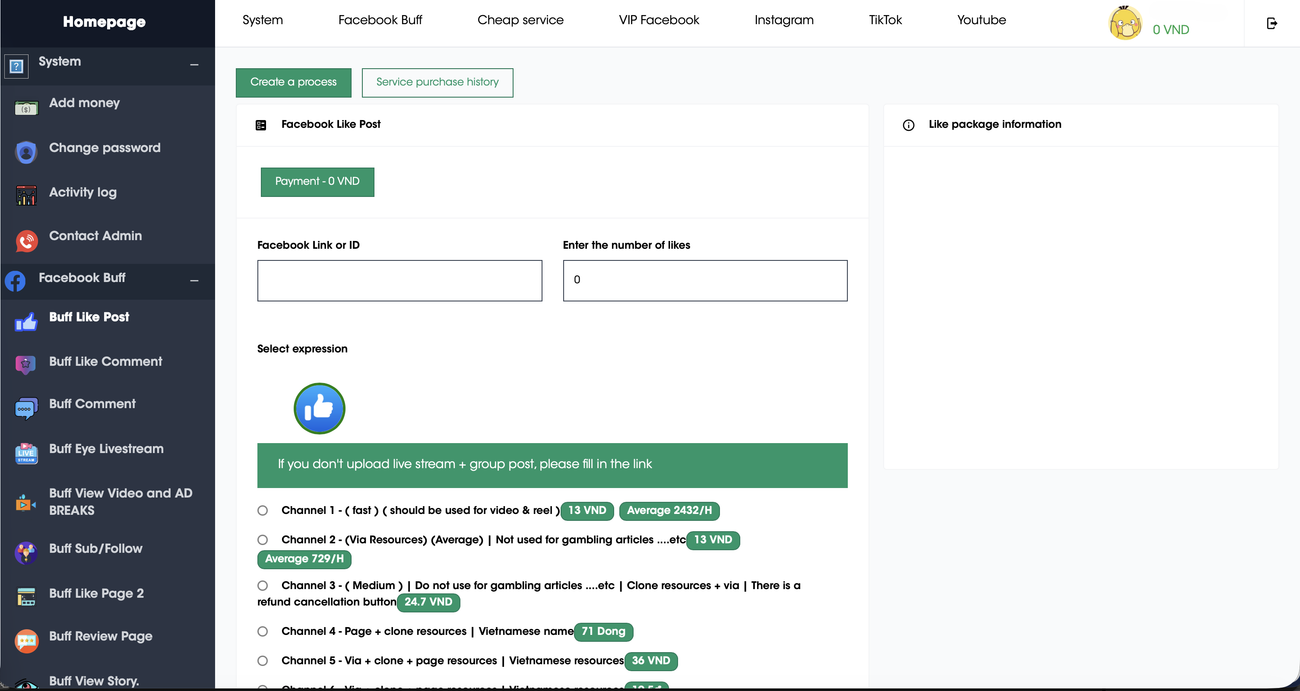Focus the number of likes input
Screen dimensions: 1300x691
tap(705, 280)
